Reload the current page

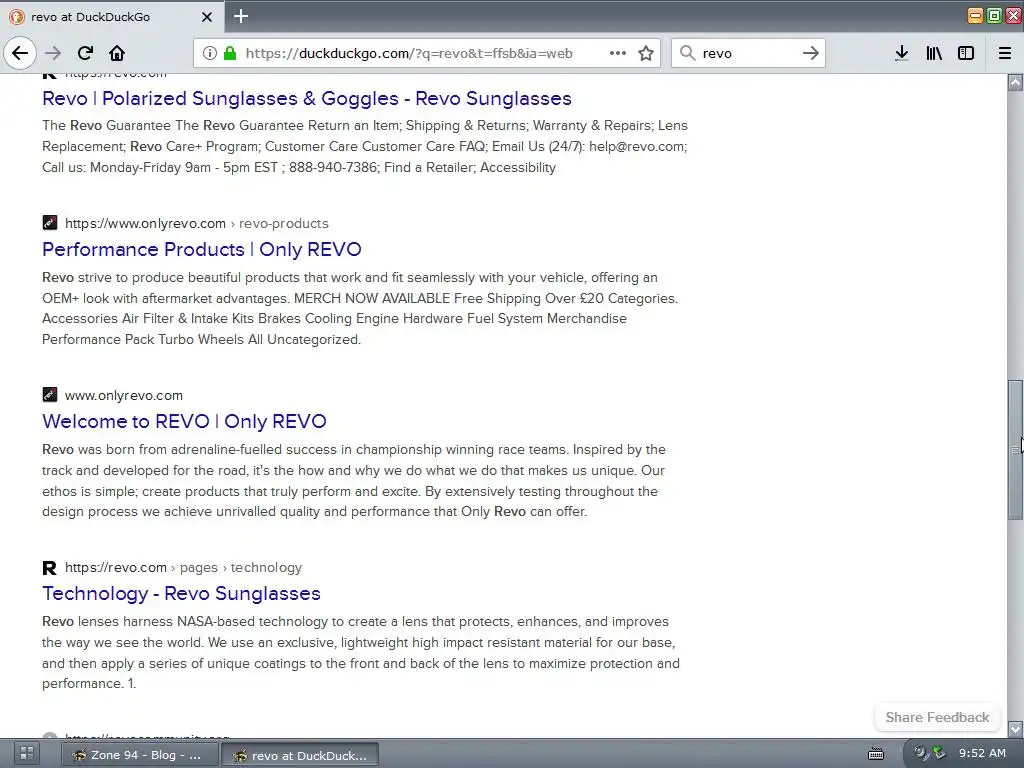(x=86, y=53)
